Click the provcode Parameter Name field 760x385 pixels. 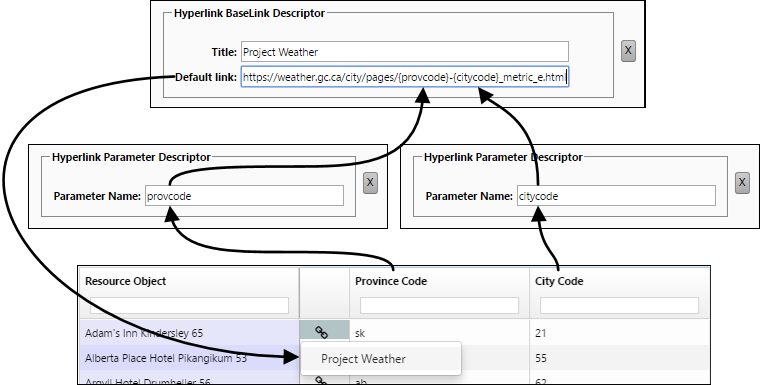pyautogui.click(x=244, y=196)
